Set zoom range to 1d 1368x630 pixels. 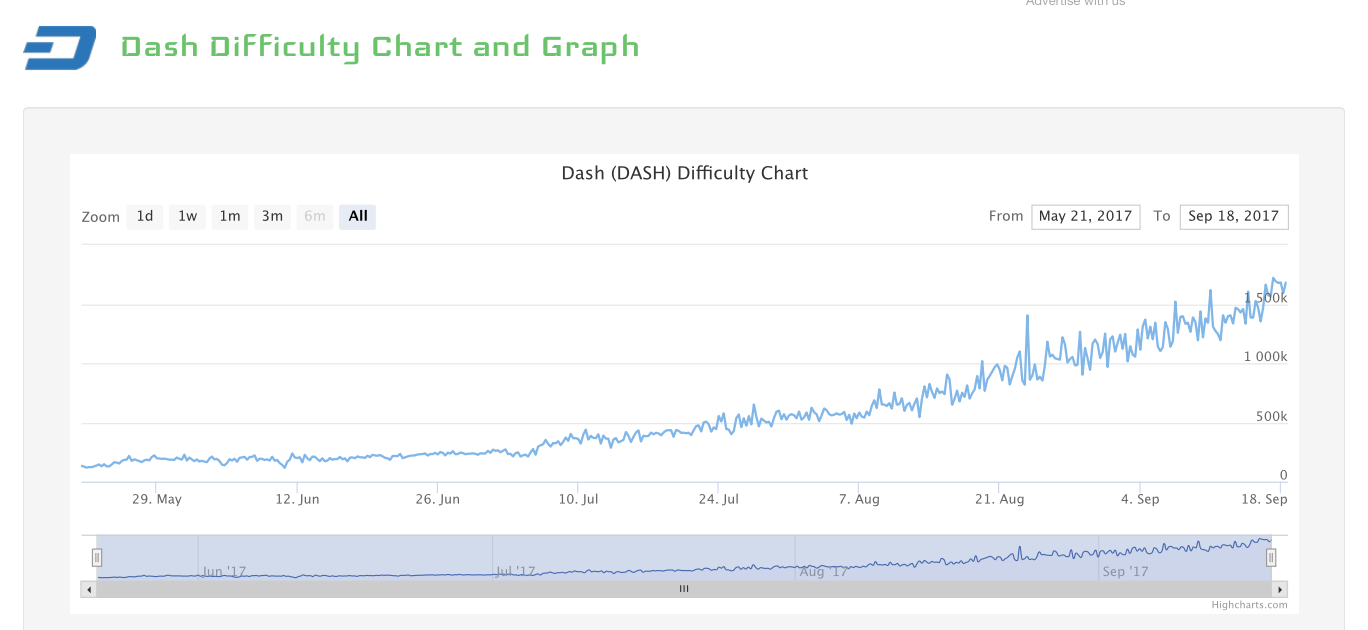tap(145, 216)
